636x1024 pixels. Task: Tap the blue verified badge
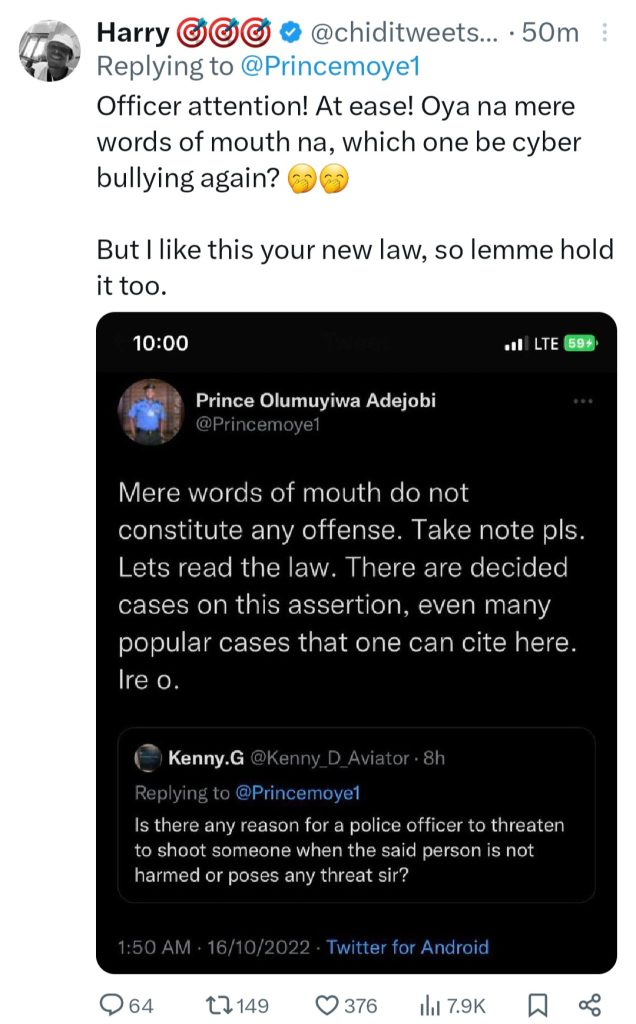[289, 32]
